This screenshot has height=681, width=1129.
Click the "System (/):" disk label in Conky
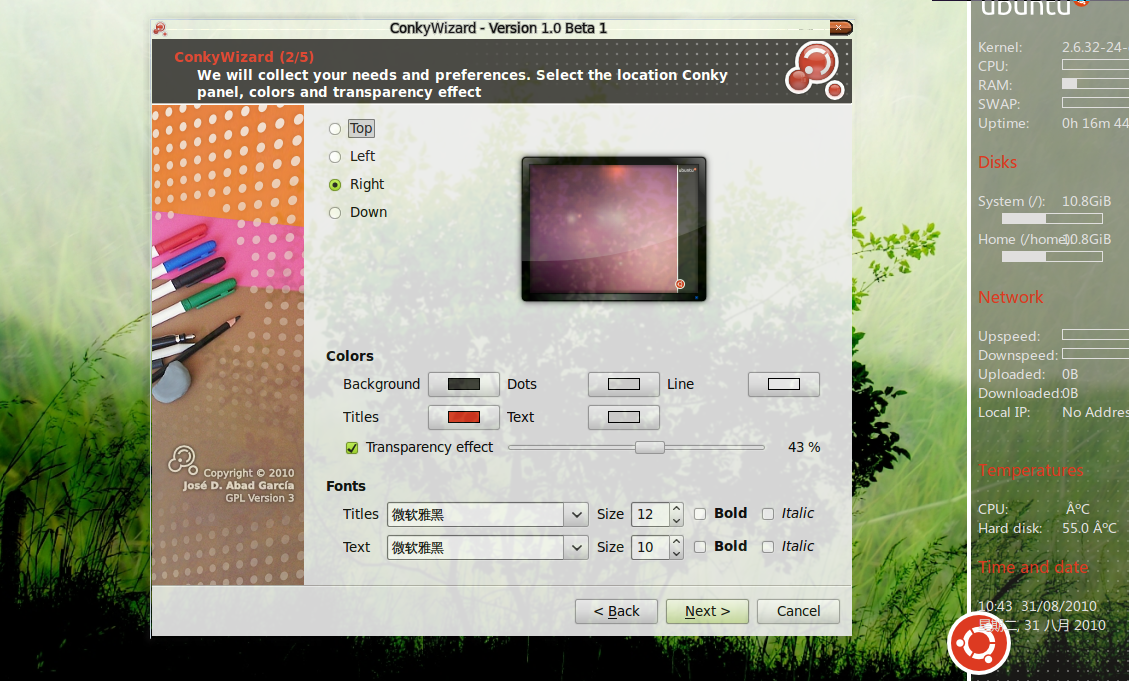click(1012, 202)
